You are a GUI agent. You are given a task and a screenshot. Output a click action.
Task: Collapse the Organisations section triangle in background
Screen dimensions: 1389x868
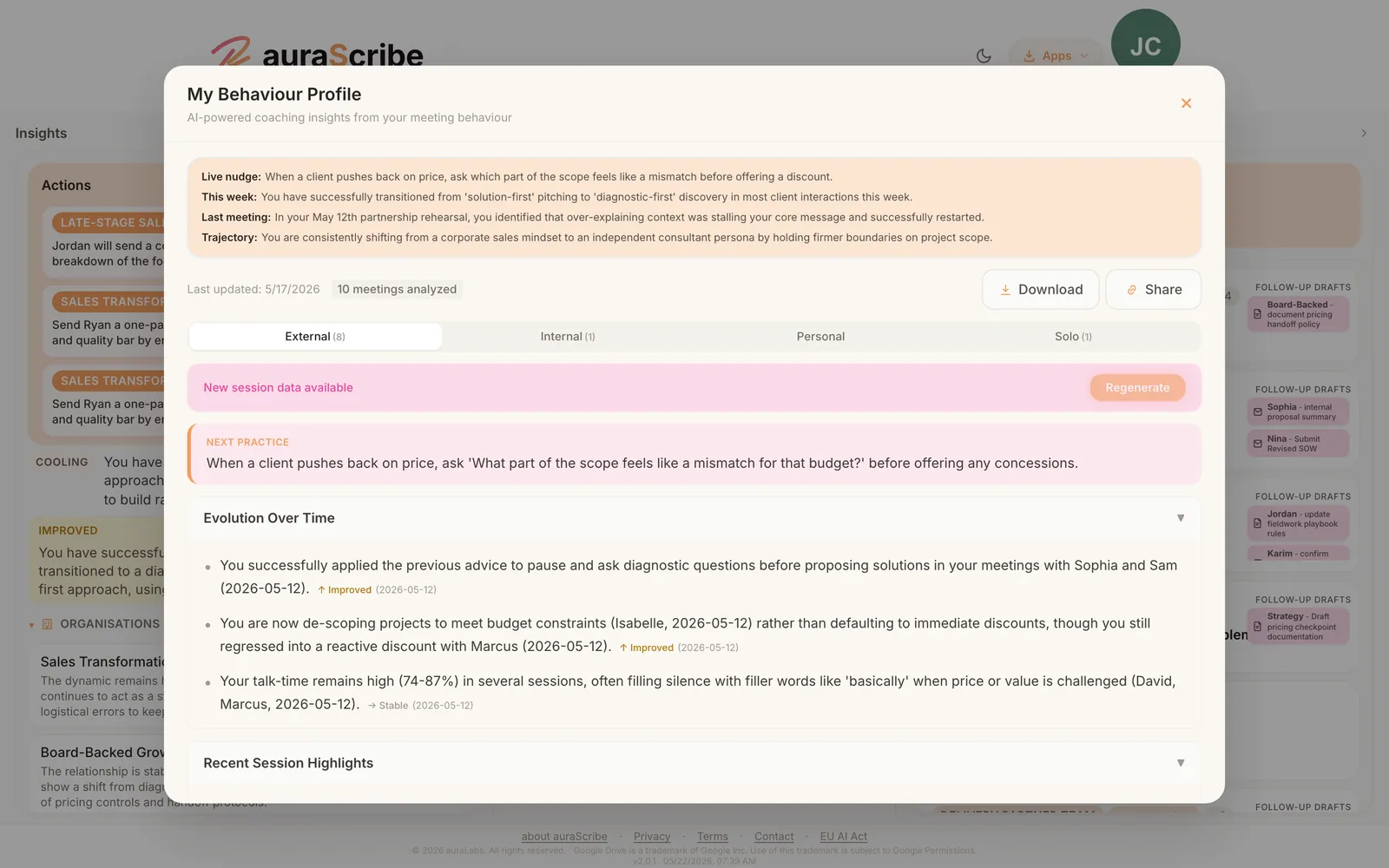(31, 625)
